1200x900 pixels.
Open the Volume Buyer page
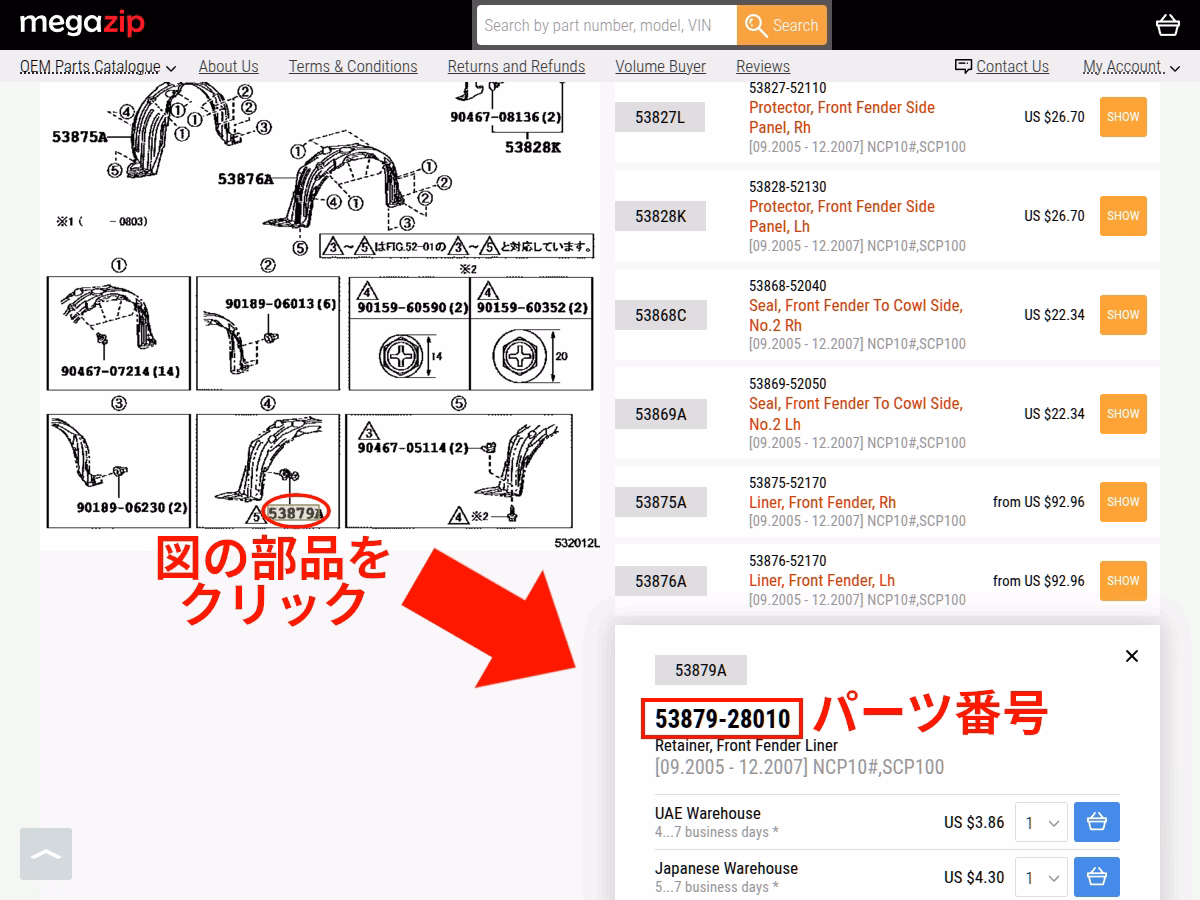coord(660,67)
